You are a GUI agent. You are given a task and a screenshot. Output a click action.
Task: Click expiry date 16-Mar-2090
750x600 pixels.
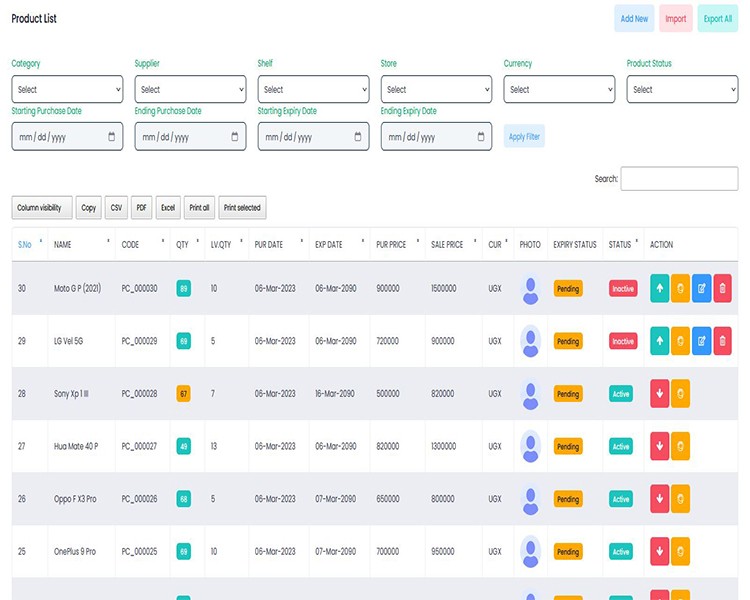click(335, 393)
